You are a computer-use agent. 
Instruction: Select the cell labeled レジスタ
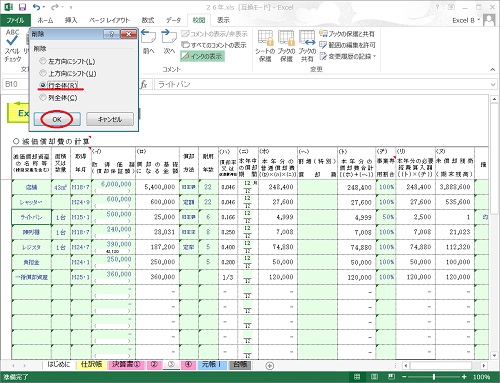[x=31, y=247]
